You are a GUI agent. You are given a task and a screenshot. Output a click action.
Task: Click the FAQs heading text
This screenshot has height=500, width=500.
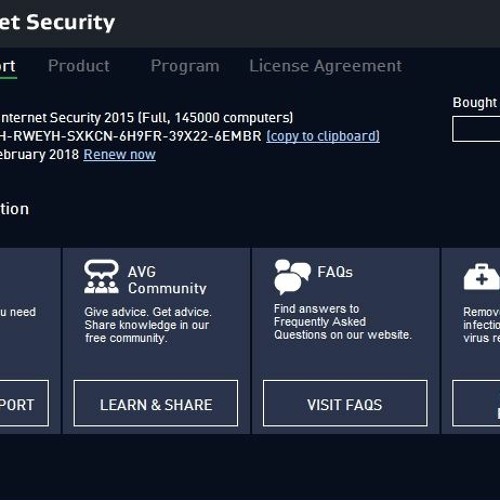(335, 272)
